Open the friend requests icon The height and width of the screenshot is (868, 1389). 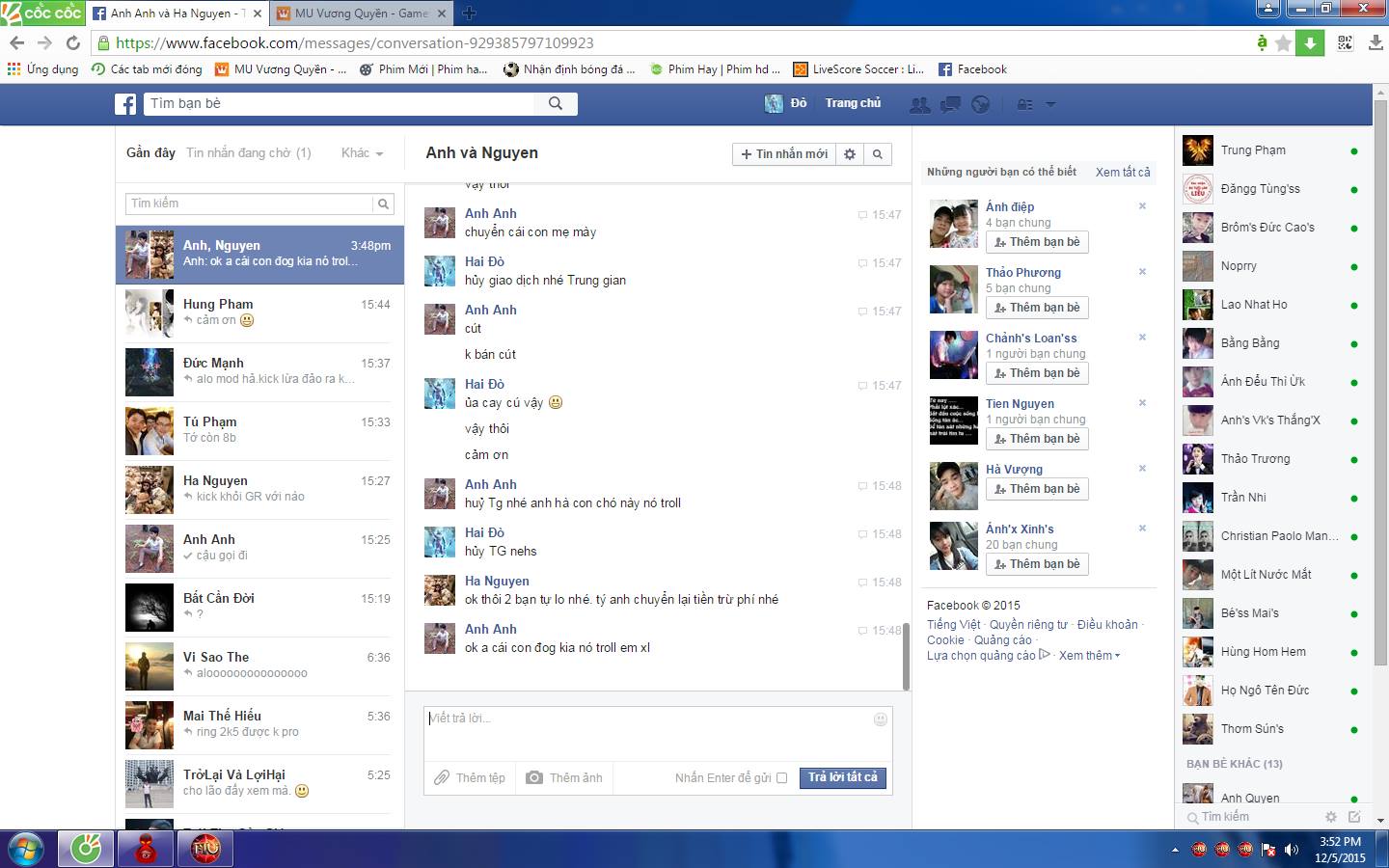coord(920,104)
